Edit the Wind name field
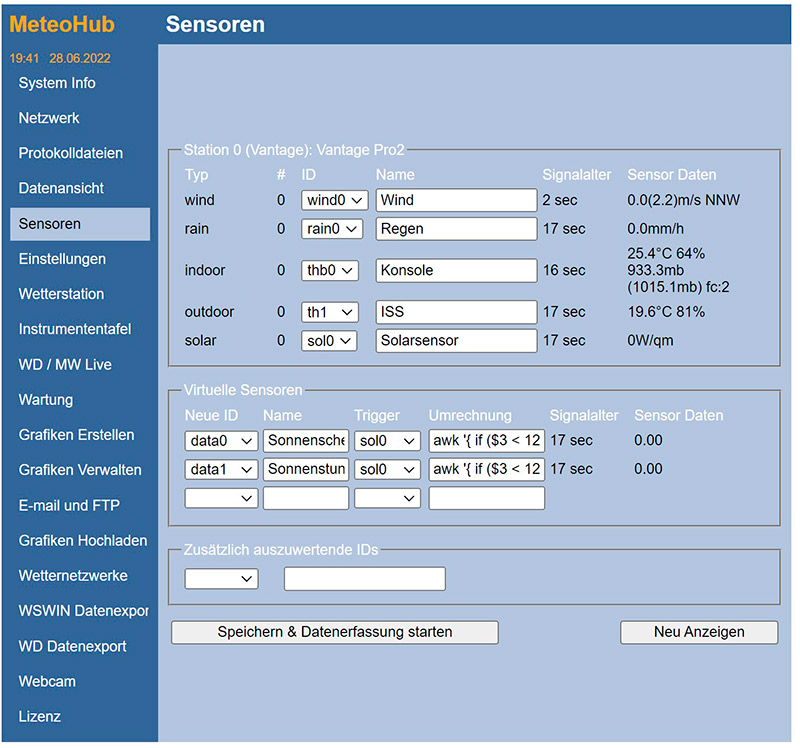800x748 pixels. (456, 201)
